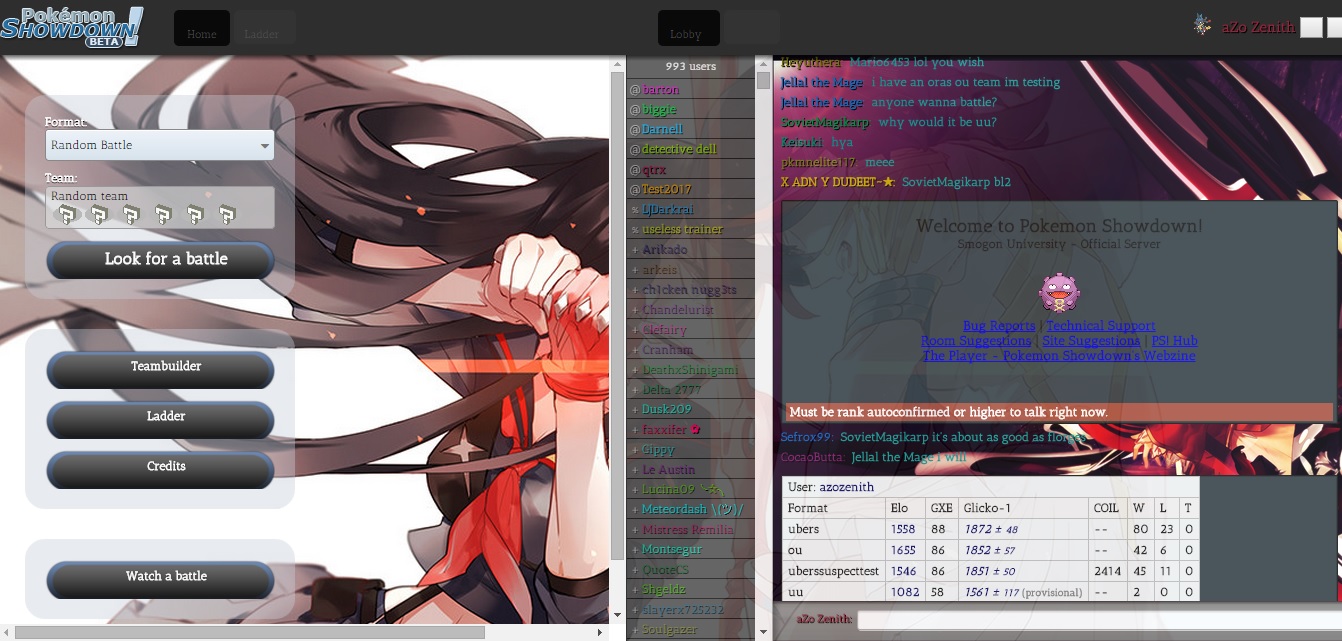Select user useless trainer in the list
The width and height of the screenshot is (1342, 641).
[x=691, y=230]
